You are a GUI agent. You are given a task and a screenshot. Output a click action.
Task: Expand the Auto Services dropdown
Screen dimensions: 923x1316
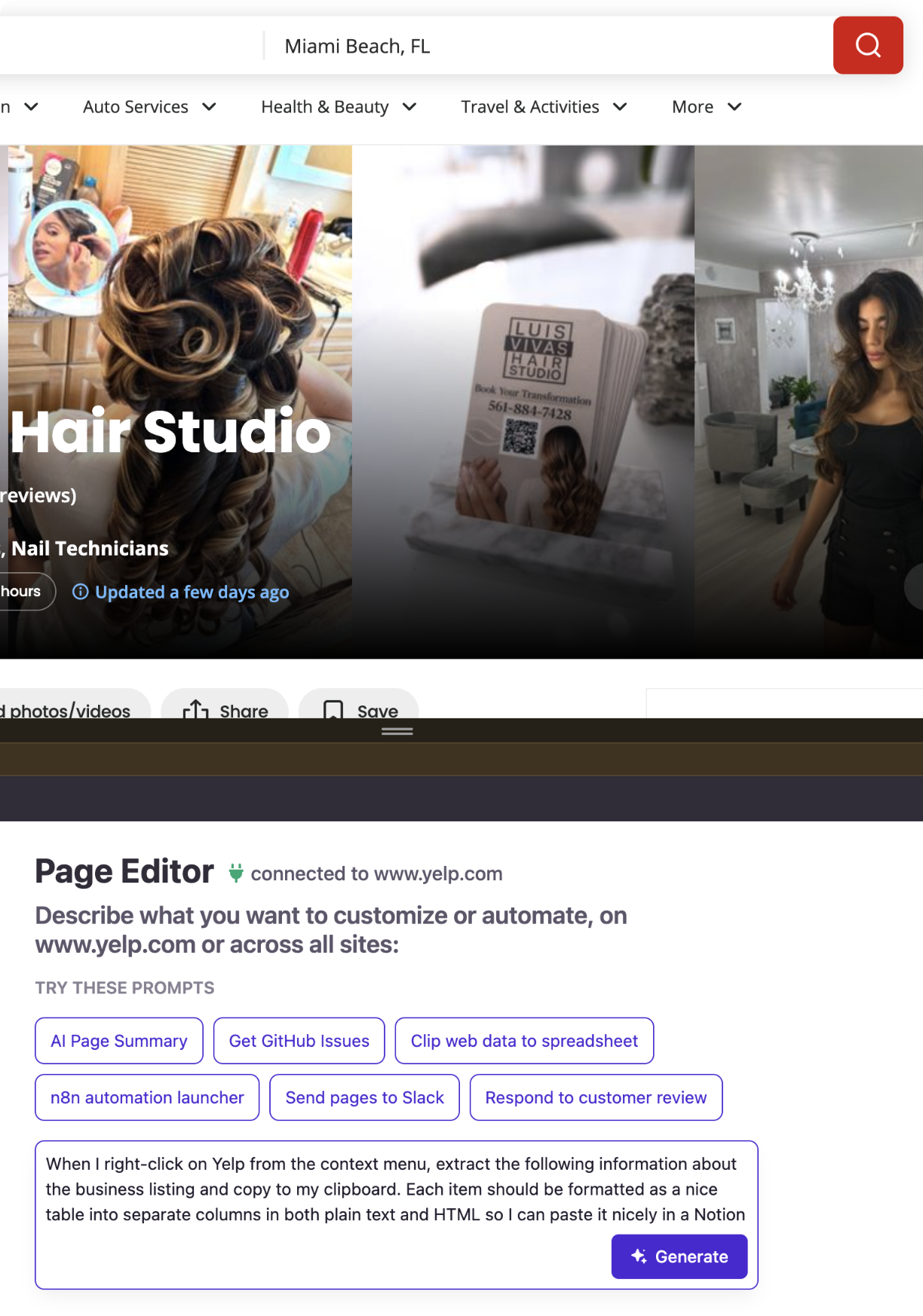coord(149,107)
